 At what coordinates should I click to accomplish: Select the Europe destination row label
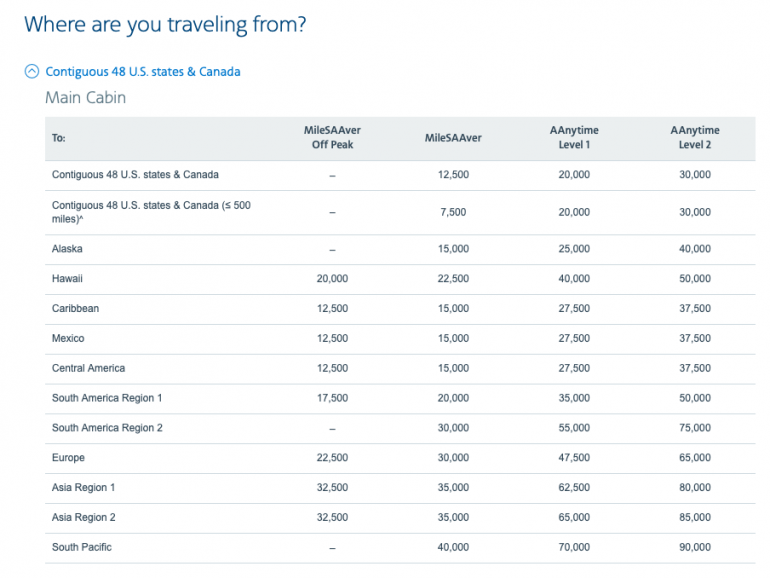(x=68, y=458)
